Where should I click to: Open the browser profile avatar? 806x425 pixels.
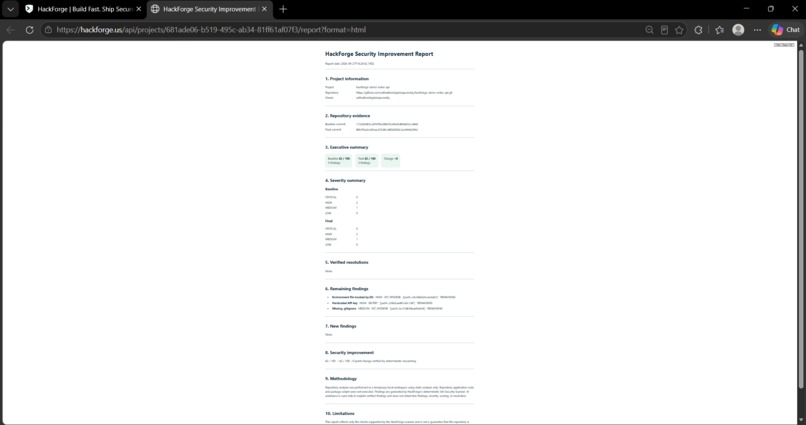click(738, 30)
